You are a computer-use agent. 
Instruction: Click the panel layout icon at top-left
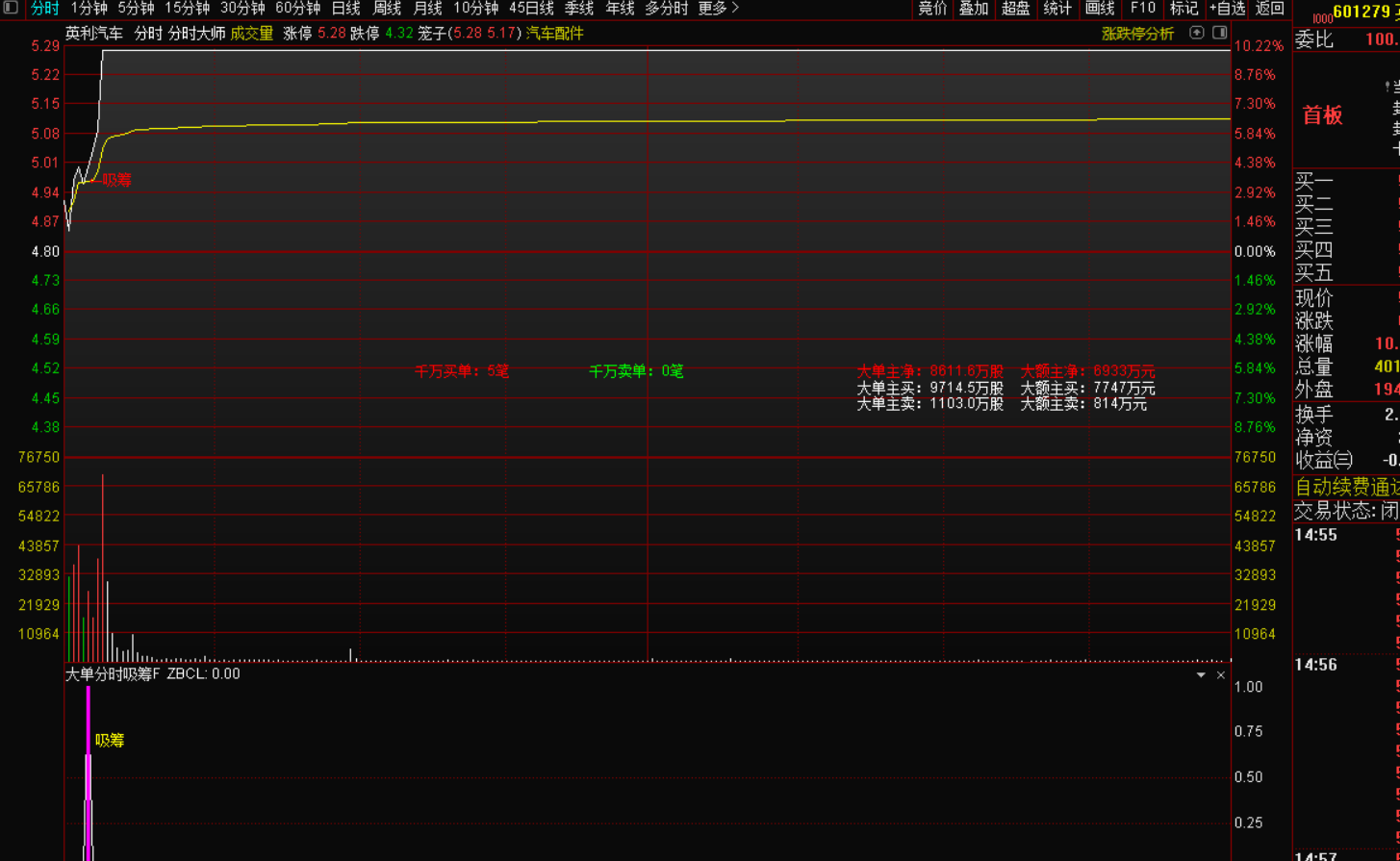11,8
